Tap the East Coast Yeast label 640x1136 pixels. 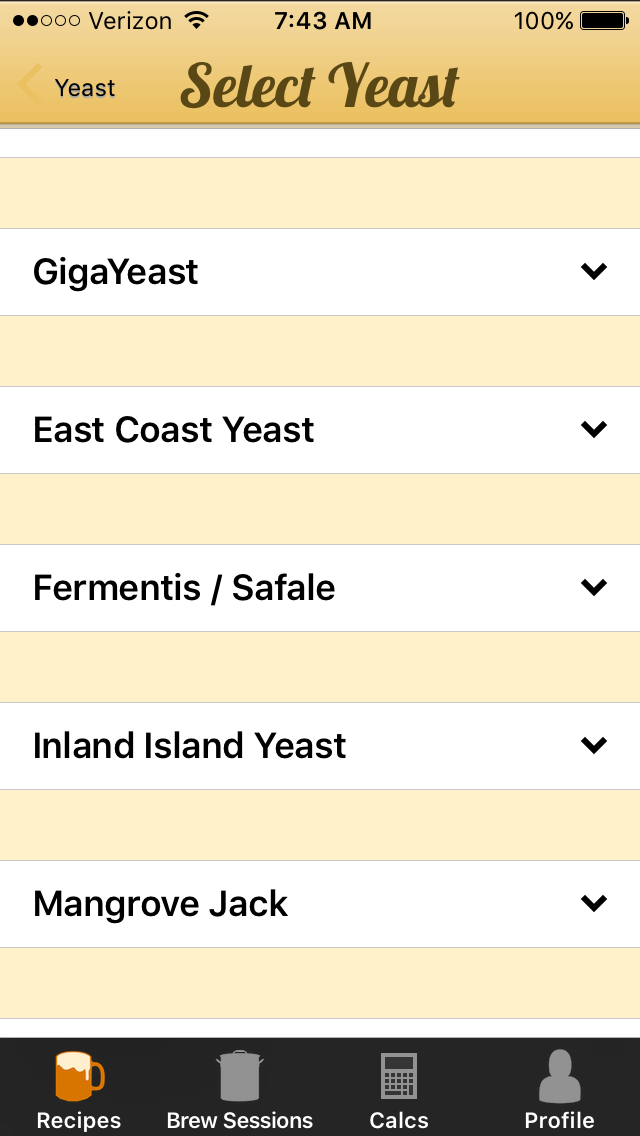tap(174, 430)
